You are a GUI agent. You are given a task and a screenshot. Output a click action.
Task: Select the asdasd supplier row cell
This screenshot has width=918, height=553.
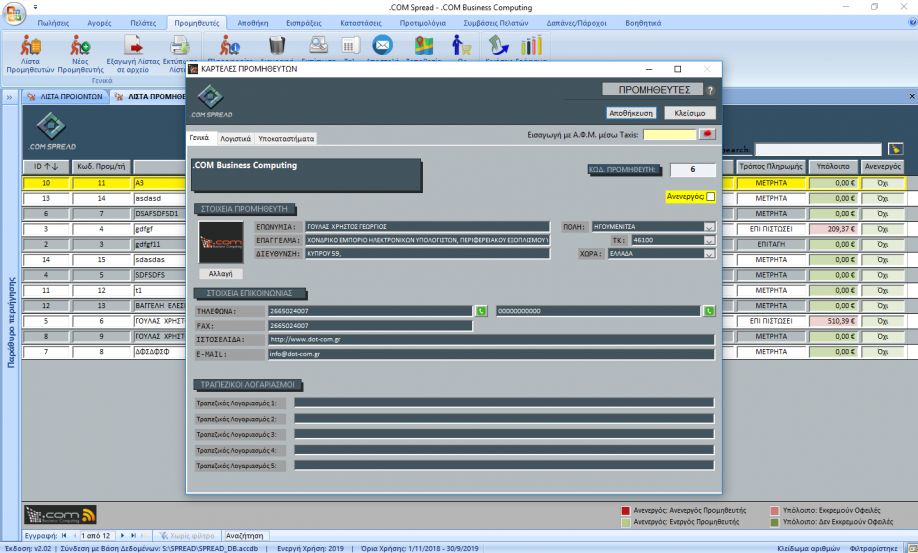[x=159, y=198]
